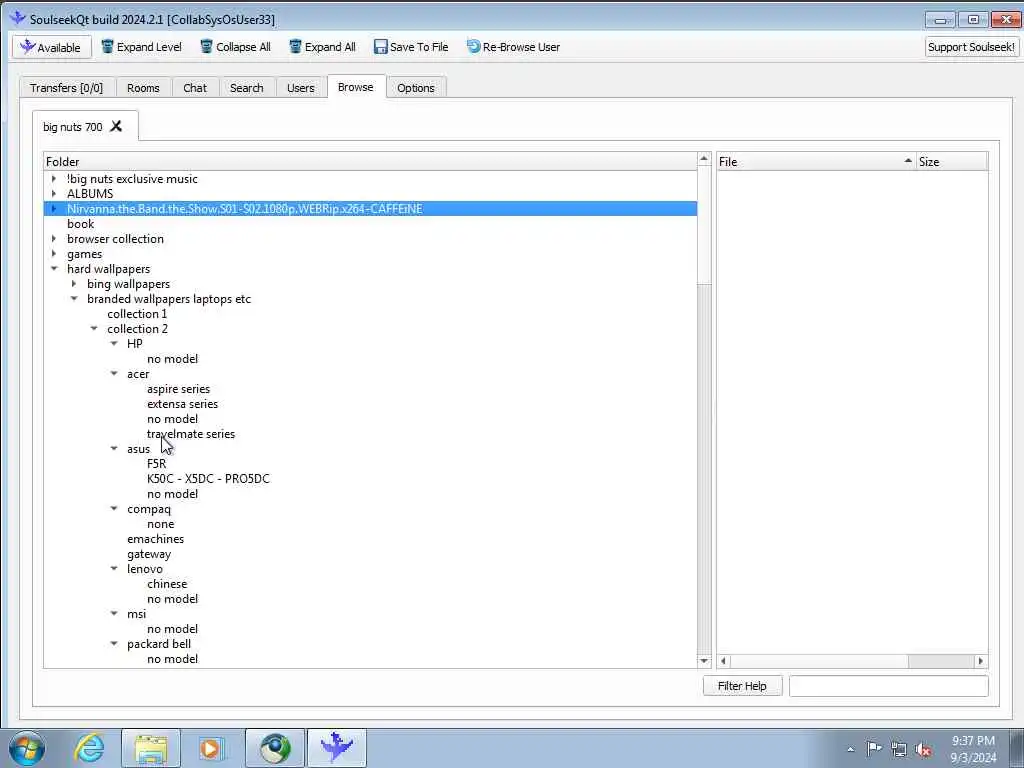The width and height of the screenshot is (1024, 768).
Task: Collapse the collection 2 folder
Action: tap(94, 328)
